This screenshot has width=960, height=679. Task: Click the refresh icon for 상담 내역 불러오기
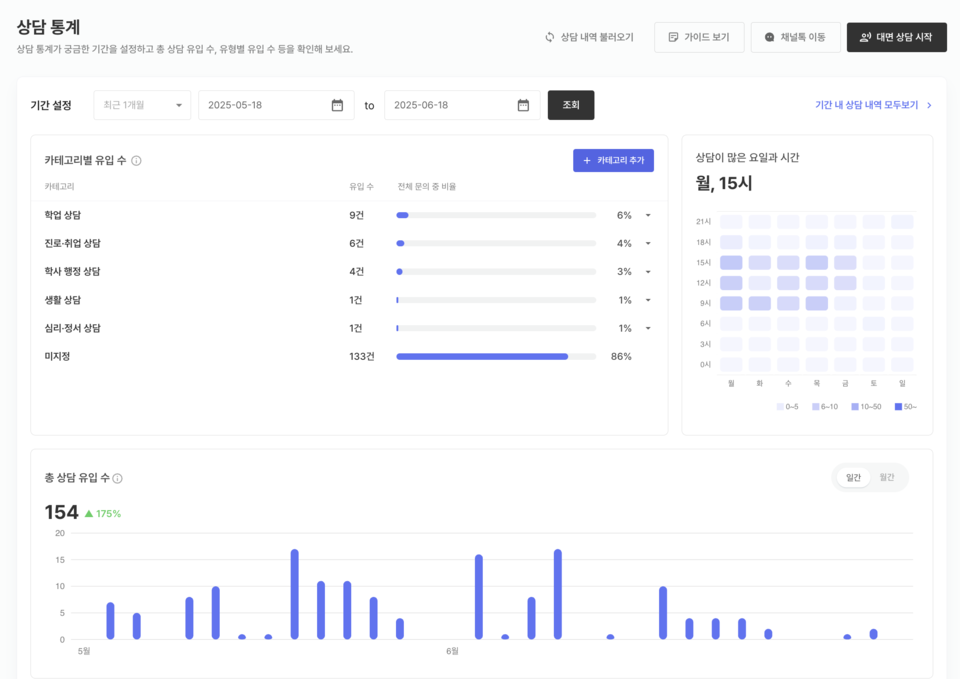(x=549, y=37)
